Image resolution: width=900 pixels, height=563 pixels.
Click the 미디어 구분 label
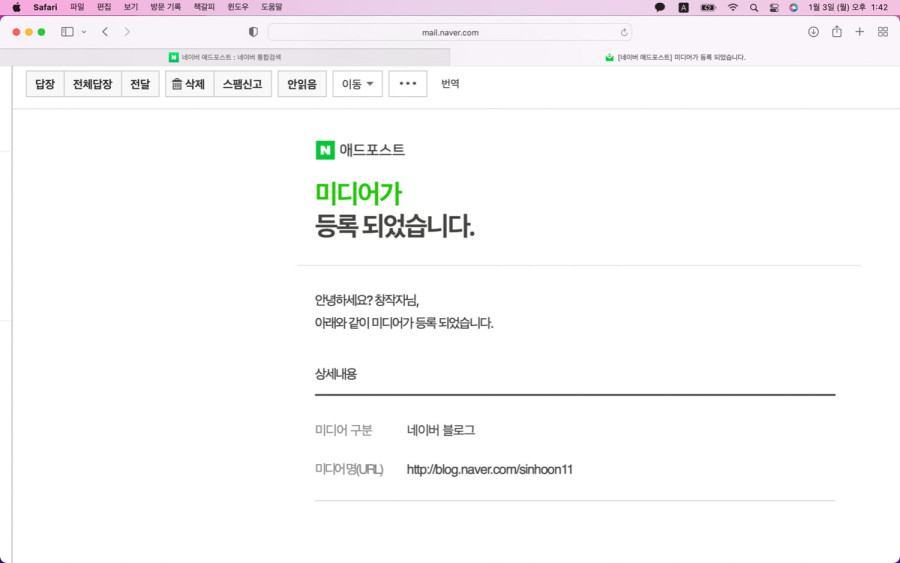click(343, 430)
